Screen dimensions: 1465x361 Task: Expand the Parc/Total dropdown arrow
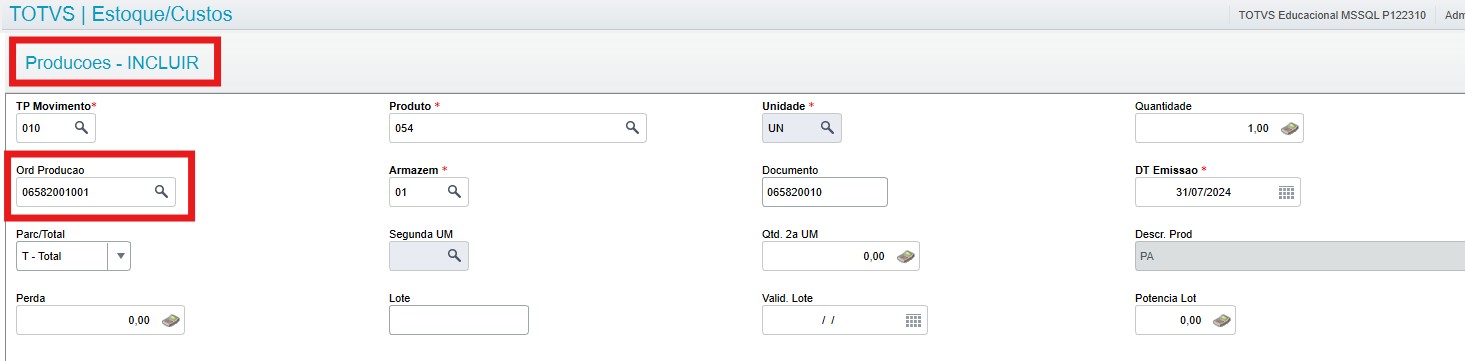[x=120, y=256]
